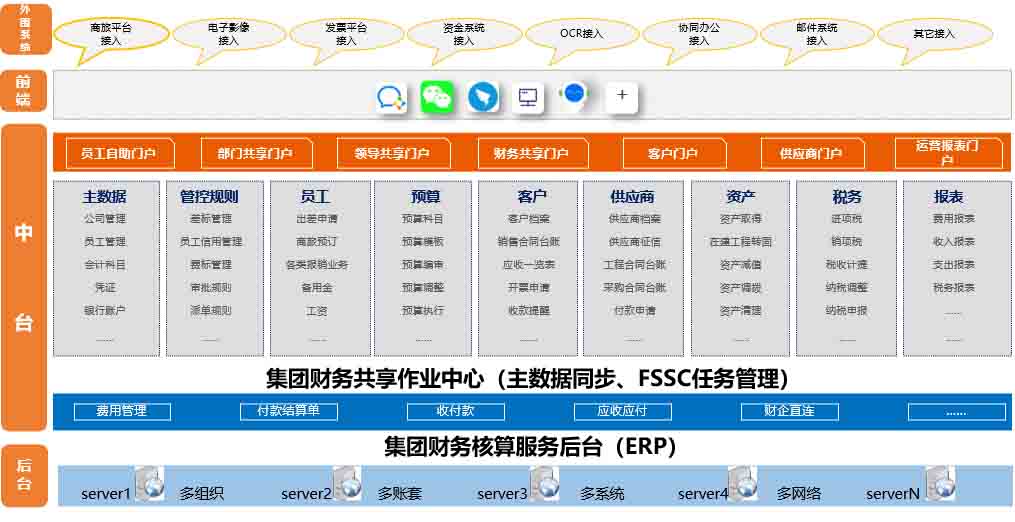Click the server1 icon
The height and width of the screenshot is (522, 1015).
click(151, 485)
